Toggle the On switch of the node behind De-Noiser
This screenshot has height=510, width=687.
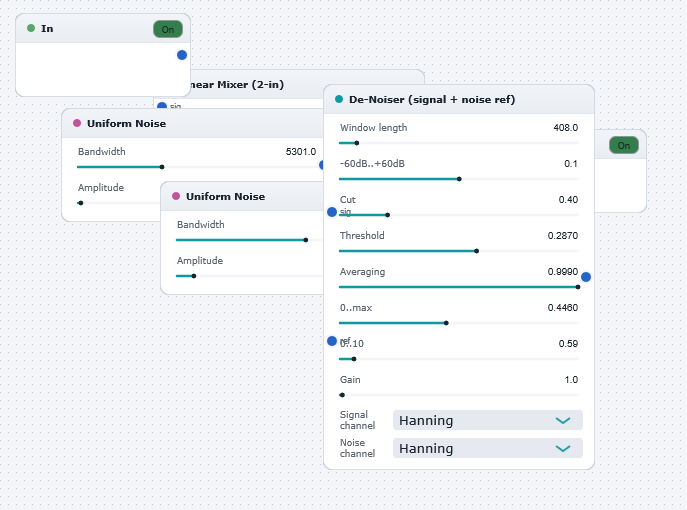(x=623, y=145)
